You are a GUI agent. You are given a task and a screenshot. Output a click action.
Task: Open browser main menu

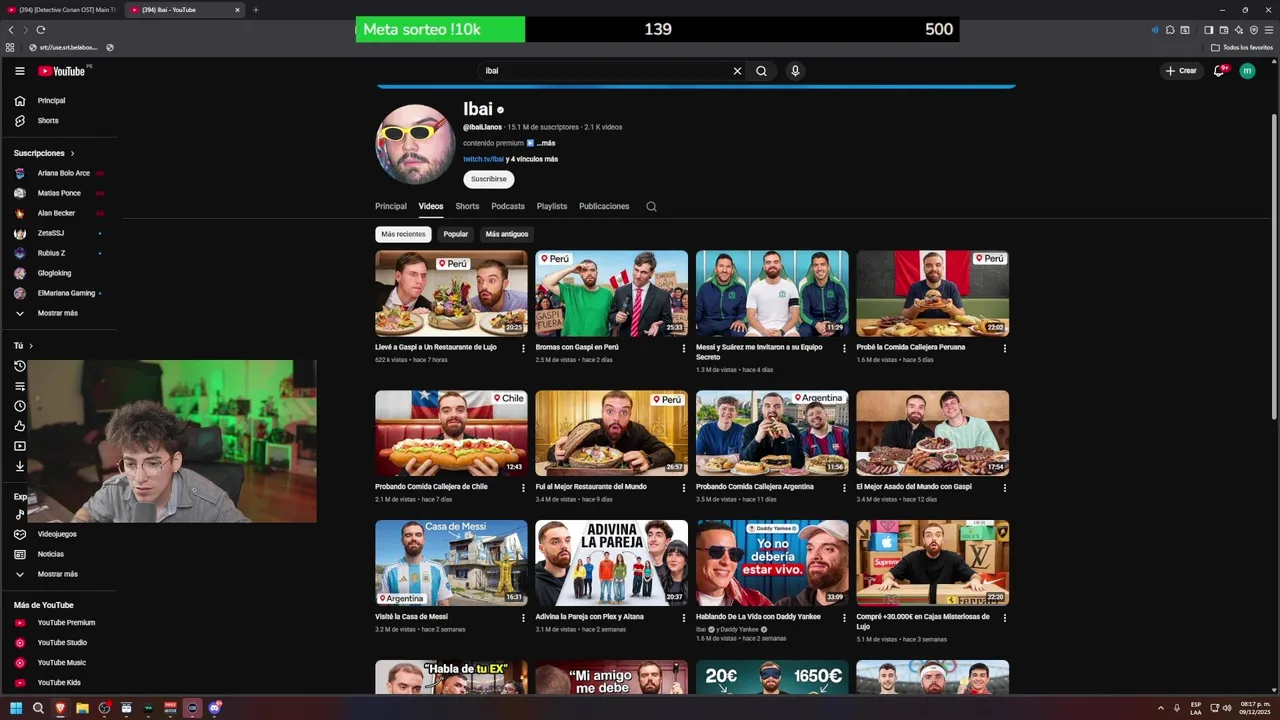[x=1269, y=30]
